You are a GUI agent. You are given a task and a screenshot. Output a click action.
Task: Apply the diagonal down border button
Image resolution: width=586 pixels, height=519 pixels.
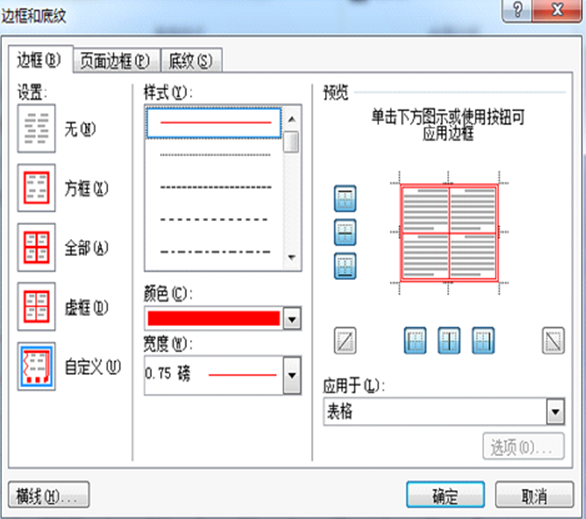tap(553, 340)
